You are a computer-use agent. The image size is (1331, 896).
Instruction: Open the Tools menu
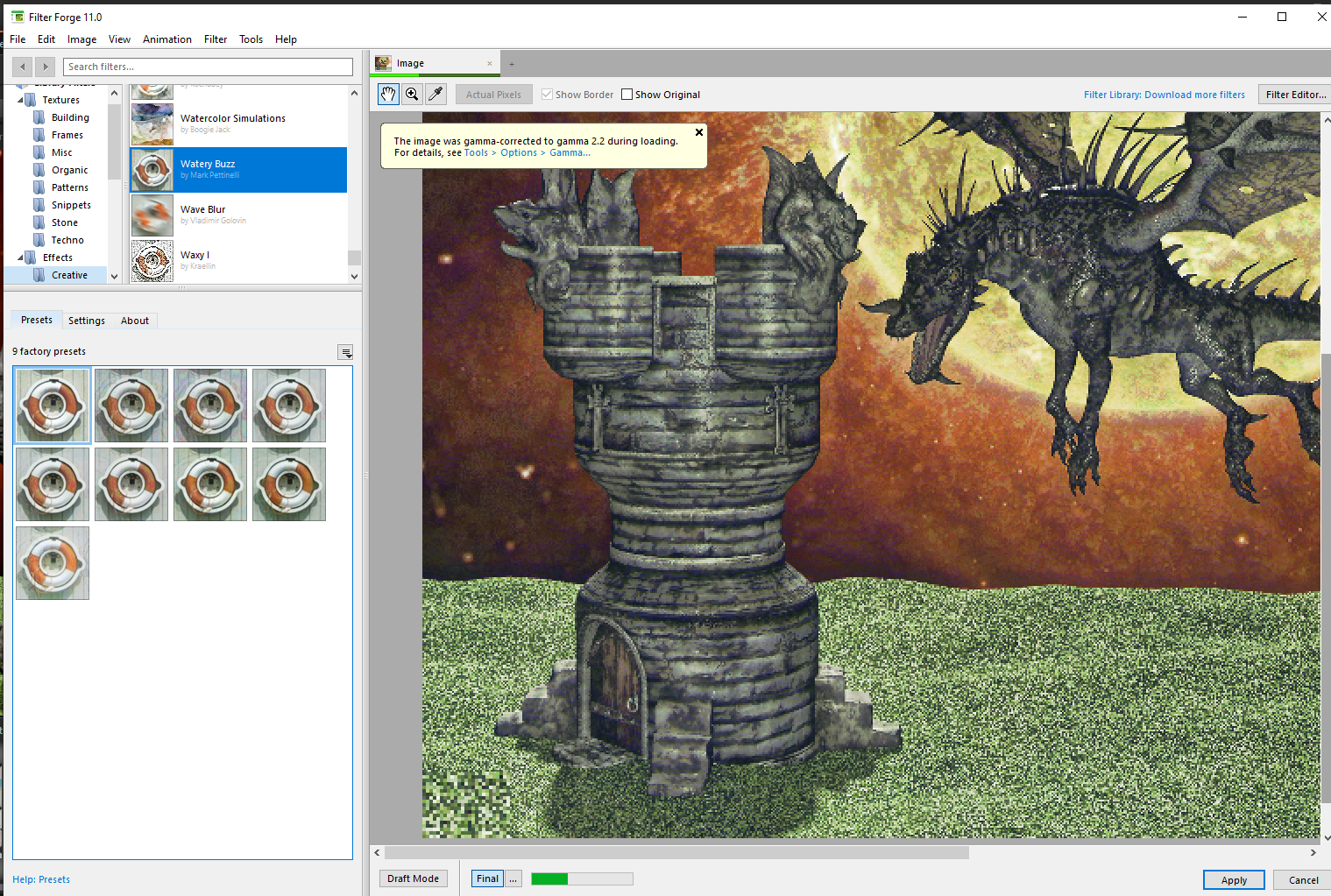click(x=251, y=39)
